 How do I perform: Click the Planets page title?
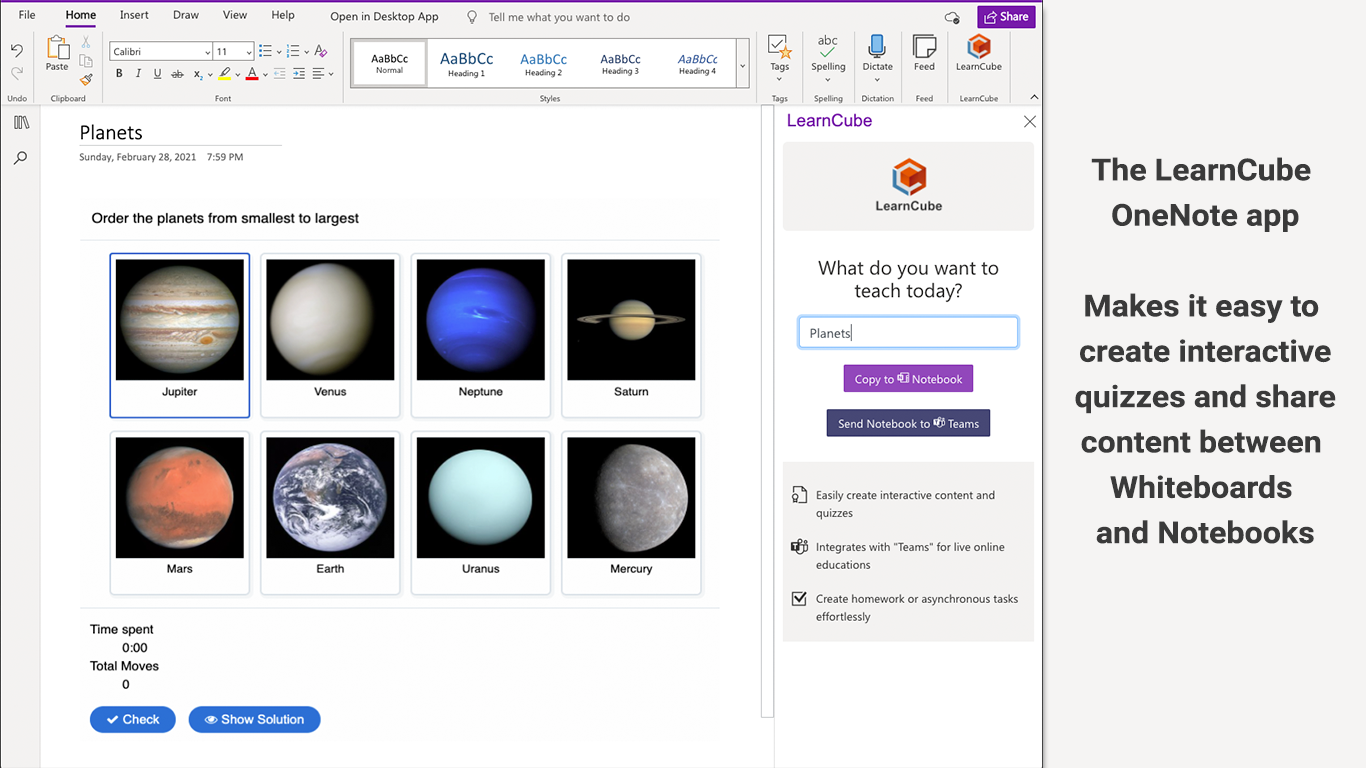point(111,133)
